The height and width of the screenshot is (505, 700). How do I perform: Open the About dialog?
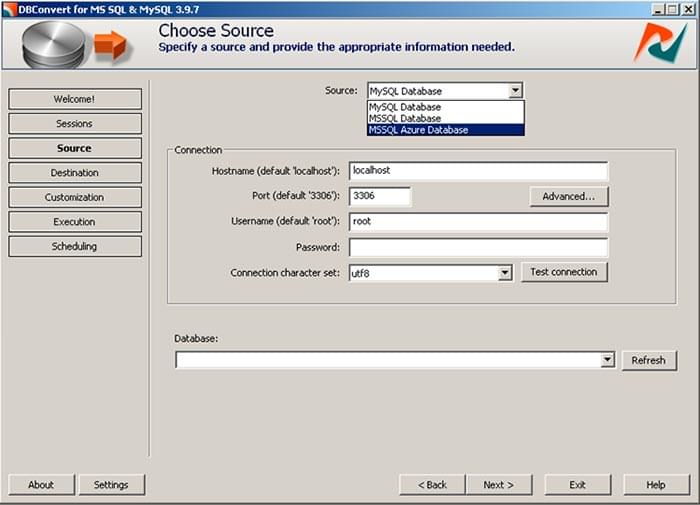(x=41, y=485)
